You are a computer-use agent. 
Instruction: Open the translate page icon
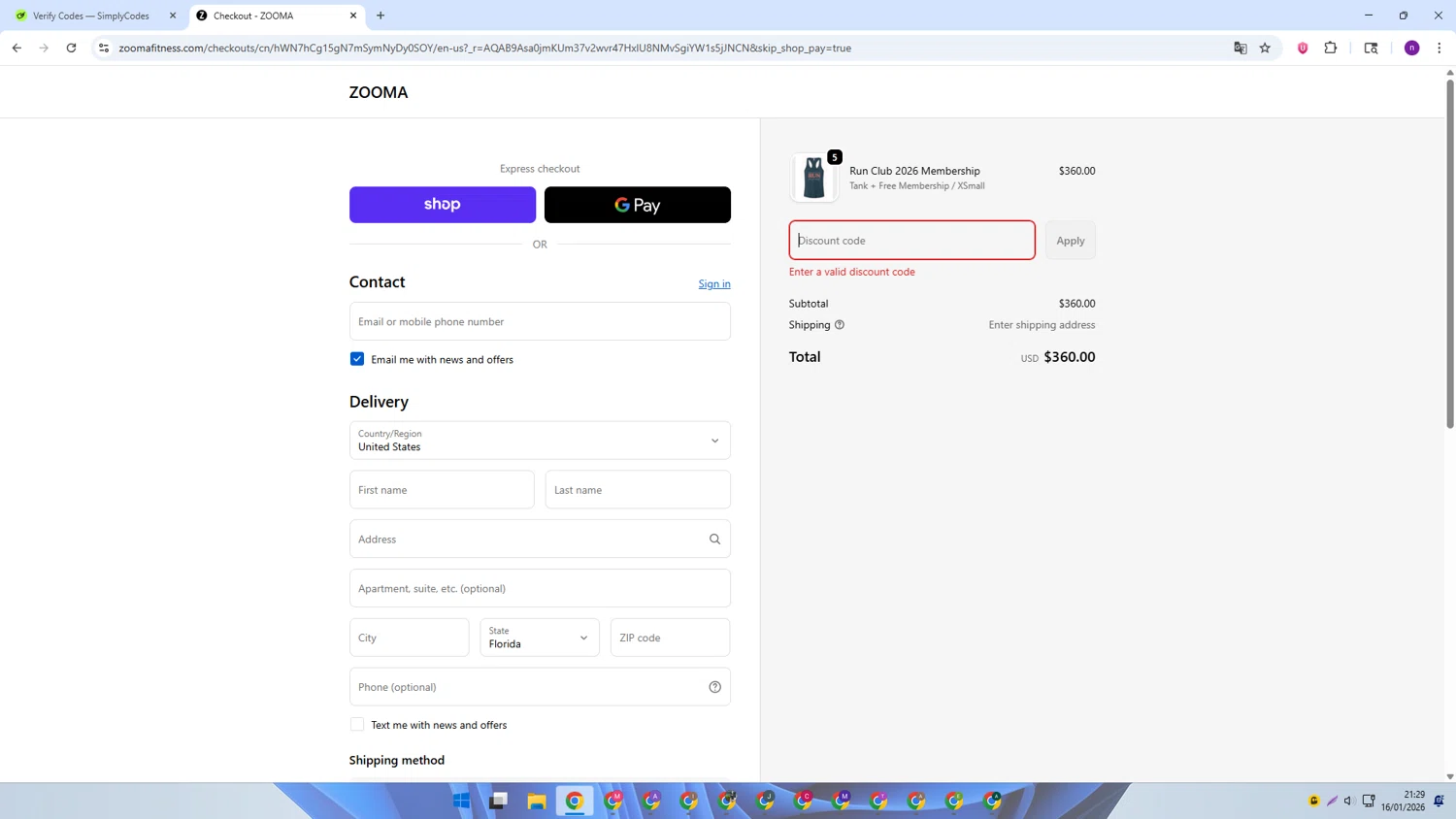pos(1240,48)
